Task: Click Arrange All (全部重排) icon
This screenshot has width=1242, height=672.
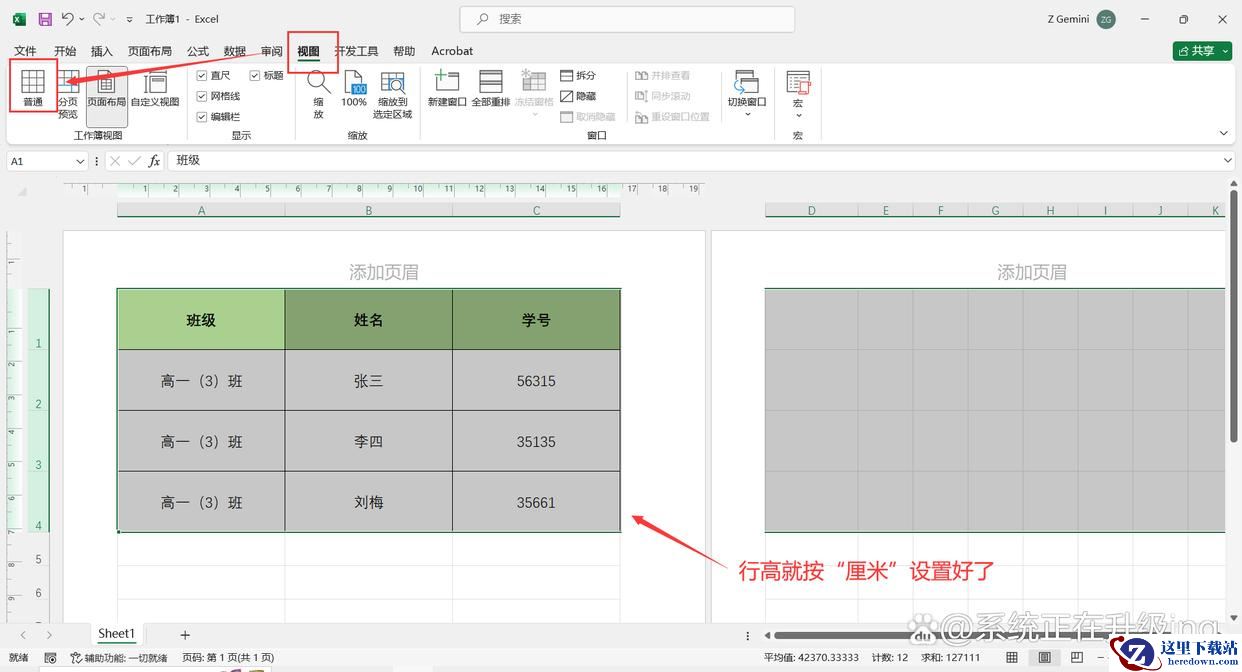Action: pos(490,88)
